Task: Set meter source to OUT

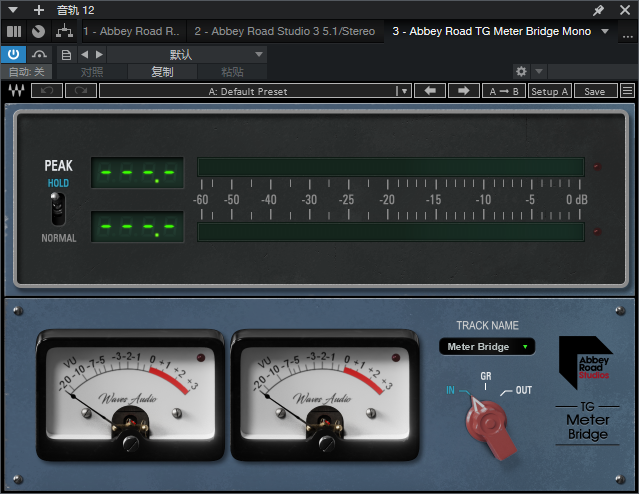Action: pyautogui.click(x=524, y=390)
